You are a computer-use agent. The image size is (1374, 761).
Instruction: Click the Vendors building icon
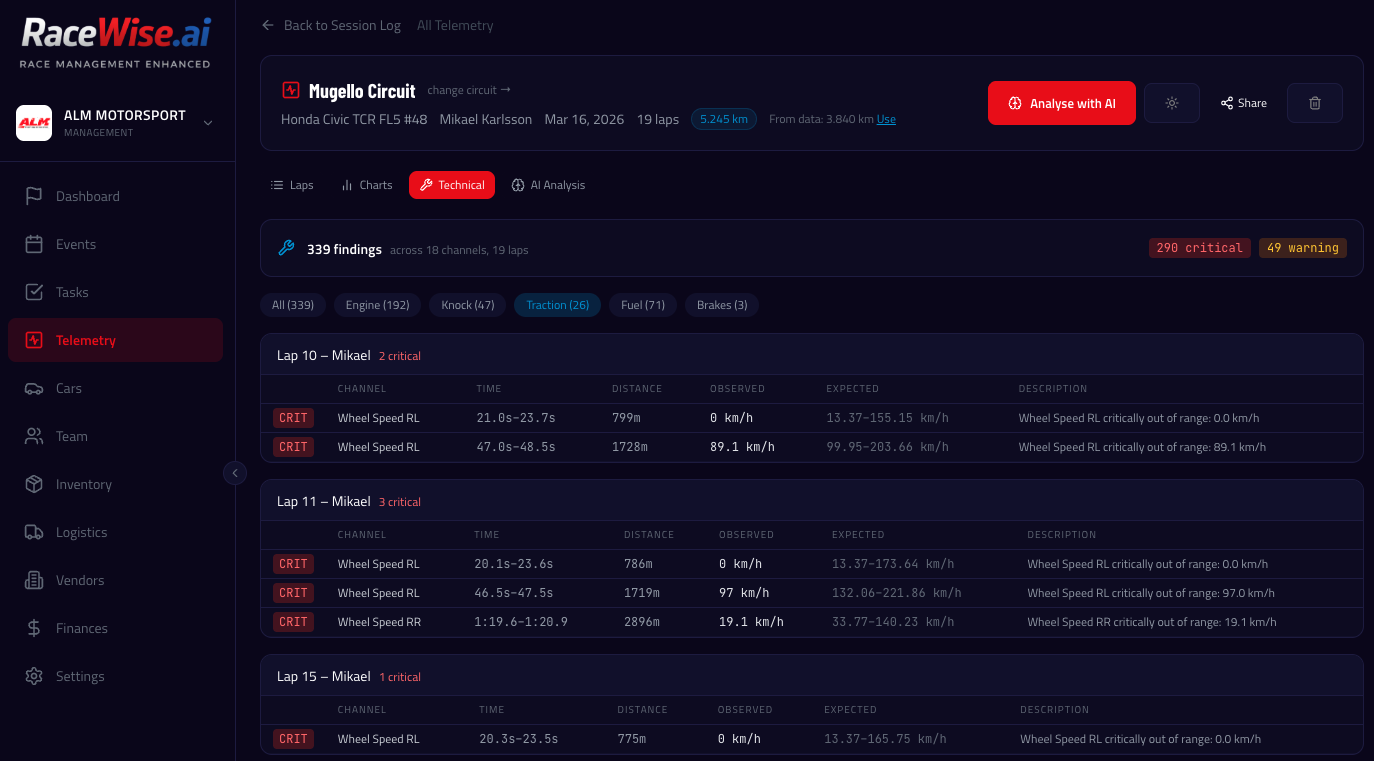34,580
